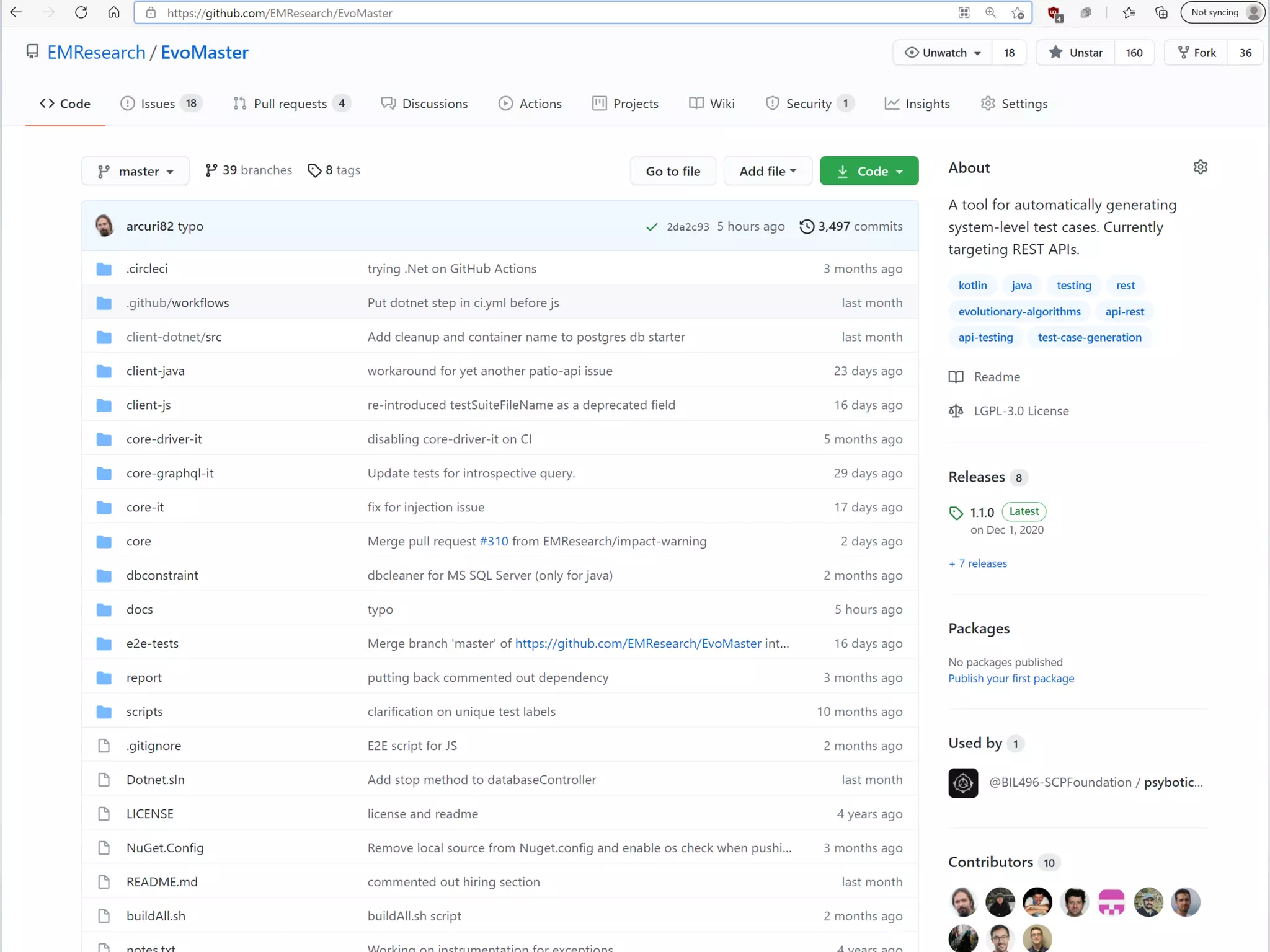This screenshot has height=952, width=1270.
Task: Open the master branch dropdown
Action: point(135,171)
